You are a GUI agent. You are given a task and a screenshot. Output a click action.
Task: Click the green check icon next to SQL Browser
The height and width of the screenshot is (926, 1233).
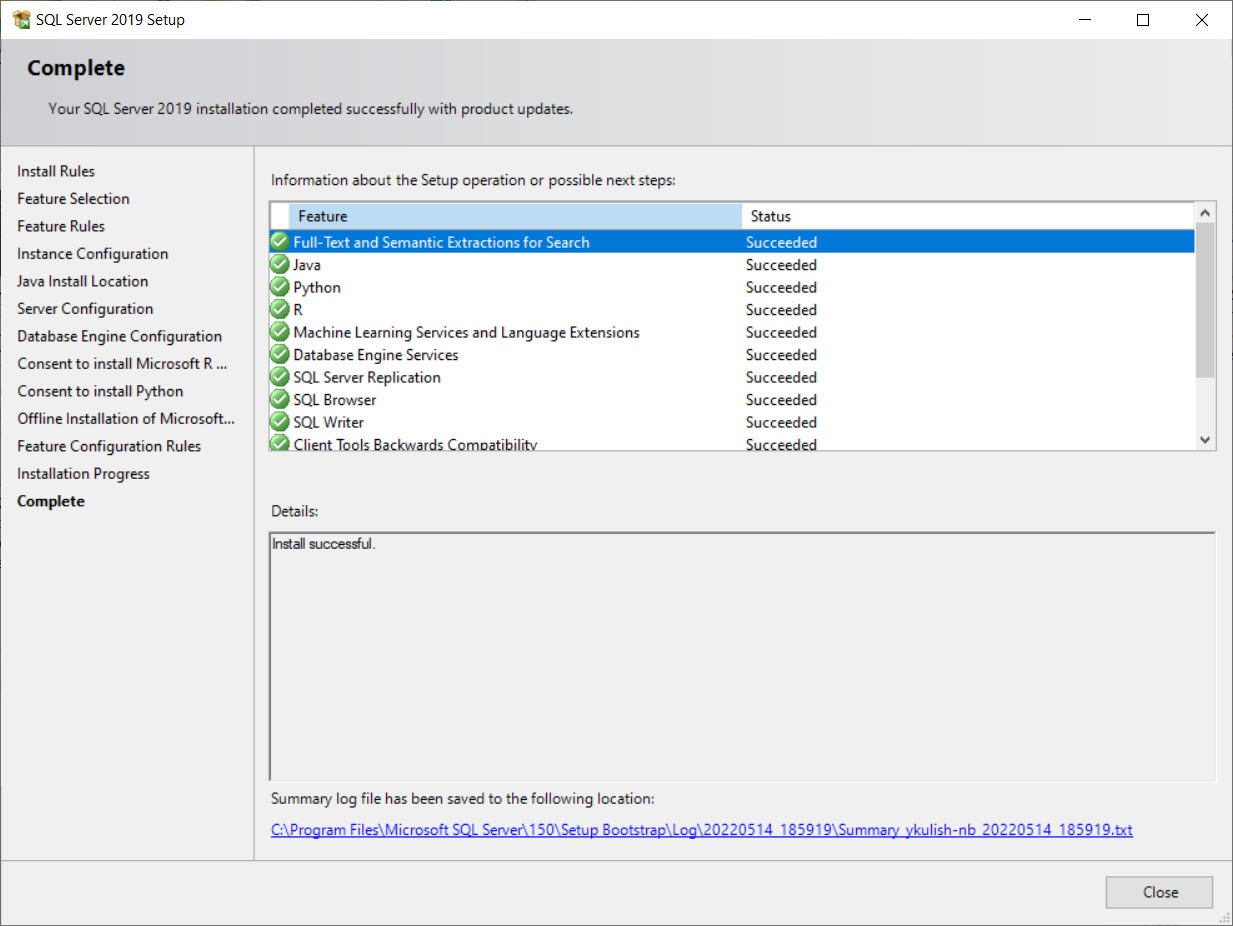[280, 400]
